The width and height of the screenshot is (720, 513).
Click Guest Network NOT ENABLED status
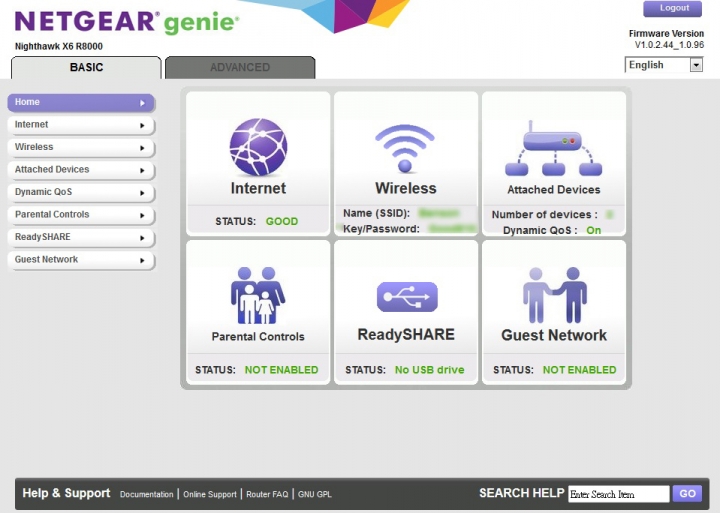pyautogui.click(x=579, y=370)
